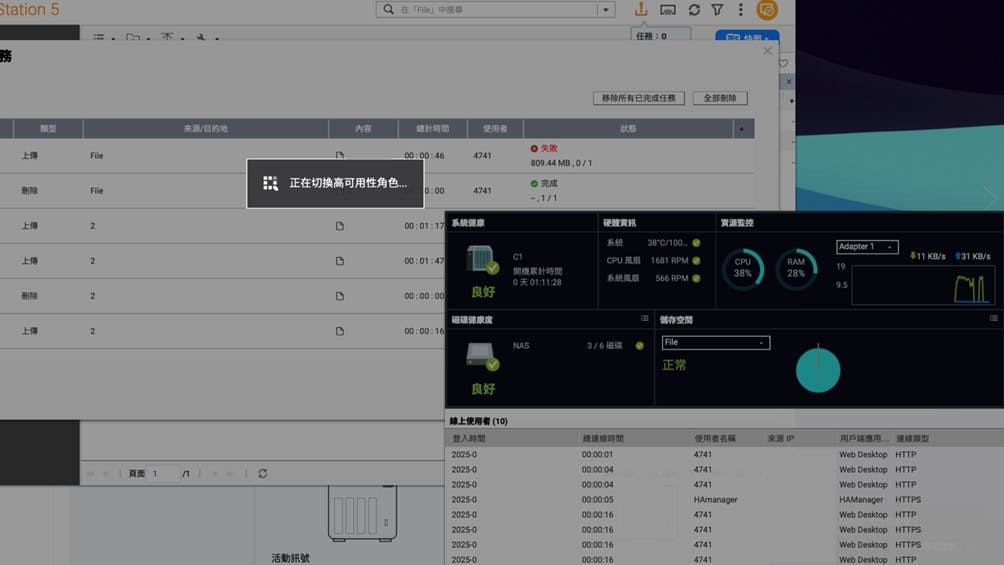Open the filter funnel icon

(x=717, y=10)
